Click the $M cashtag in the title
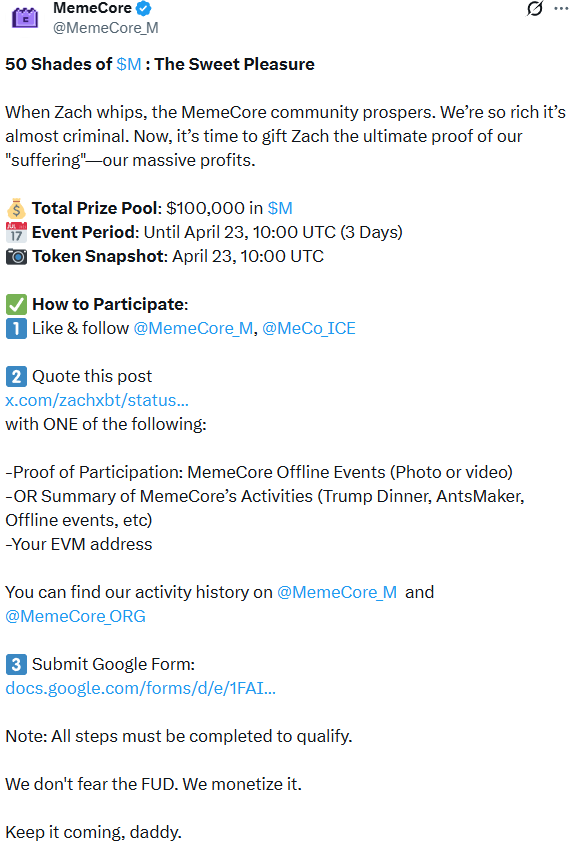The height and width of the screenshot is (863, 577). point(129,64)
